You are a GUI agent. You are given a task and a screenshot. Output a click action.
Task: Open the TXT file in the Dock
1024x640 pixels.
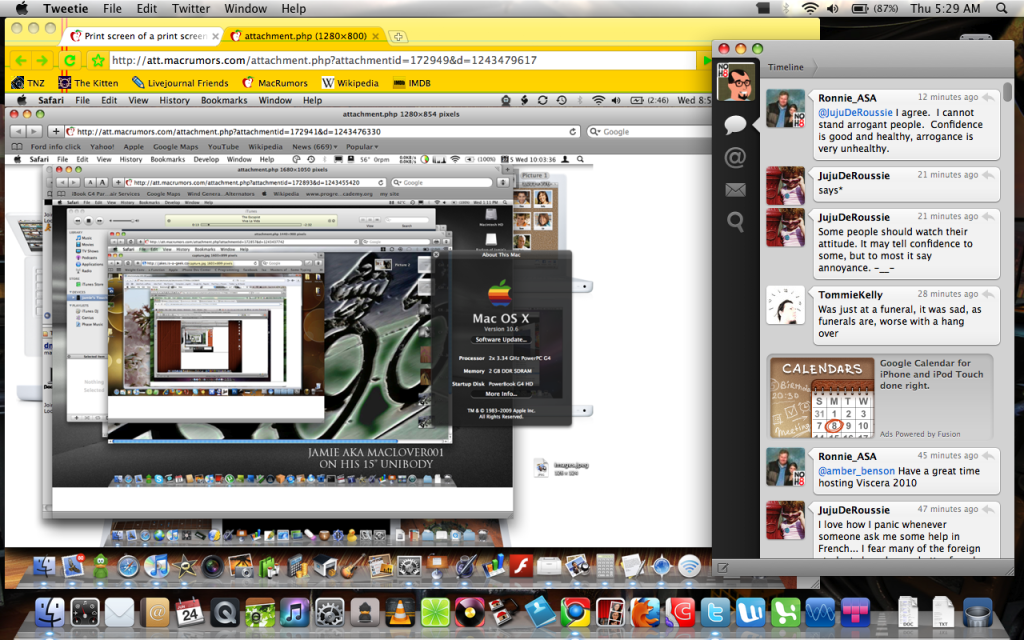click(943, 613)
